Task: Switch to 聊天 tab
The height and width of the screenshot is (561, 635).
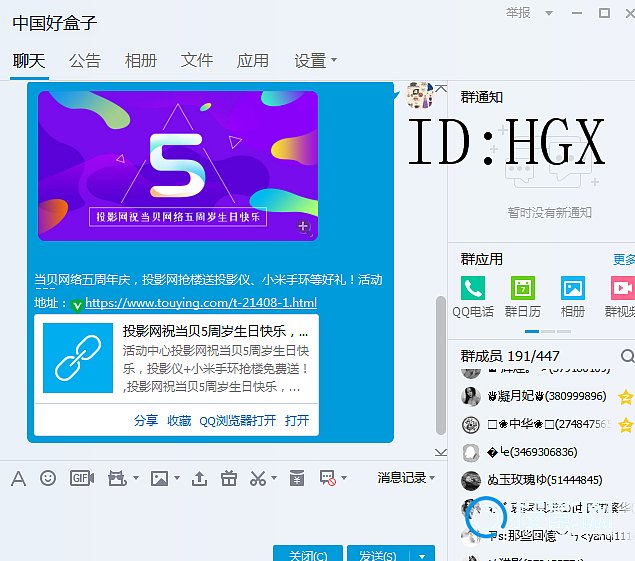Action: coord(29,61)
